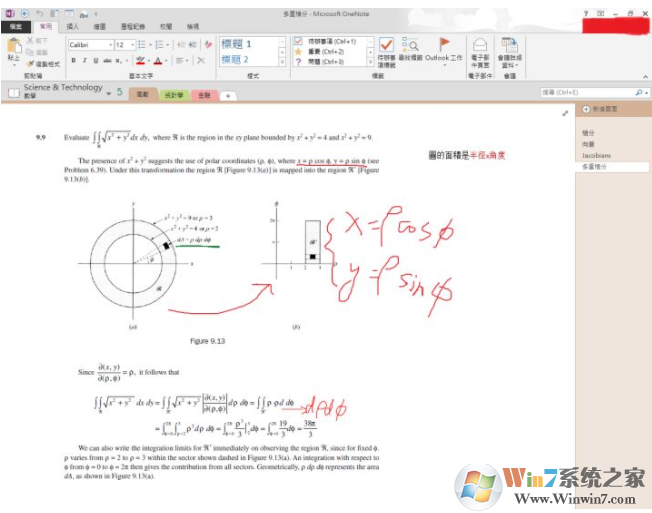Open the Calibri font name dropdown
652x513 pixels.
click(111, 44)
